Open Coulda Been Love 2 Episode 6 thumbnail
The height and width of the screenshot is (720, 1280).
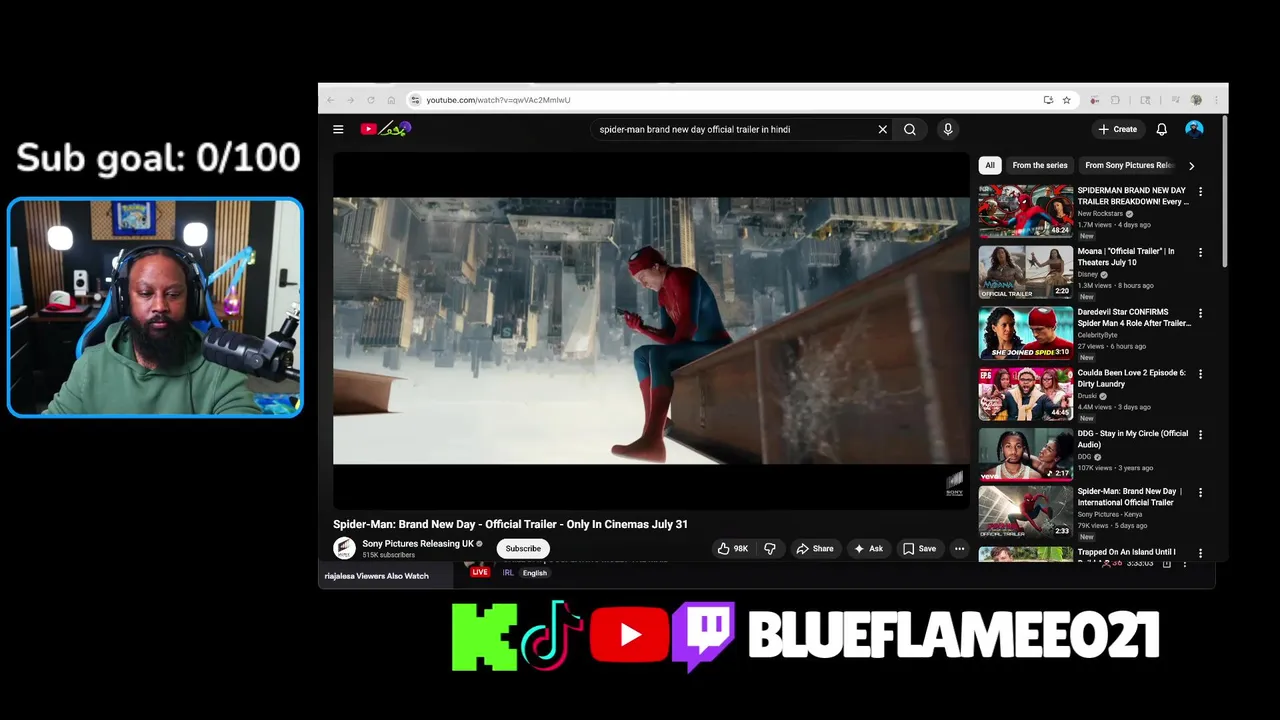(x=1025, y=394)
